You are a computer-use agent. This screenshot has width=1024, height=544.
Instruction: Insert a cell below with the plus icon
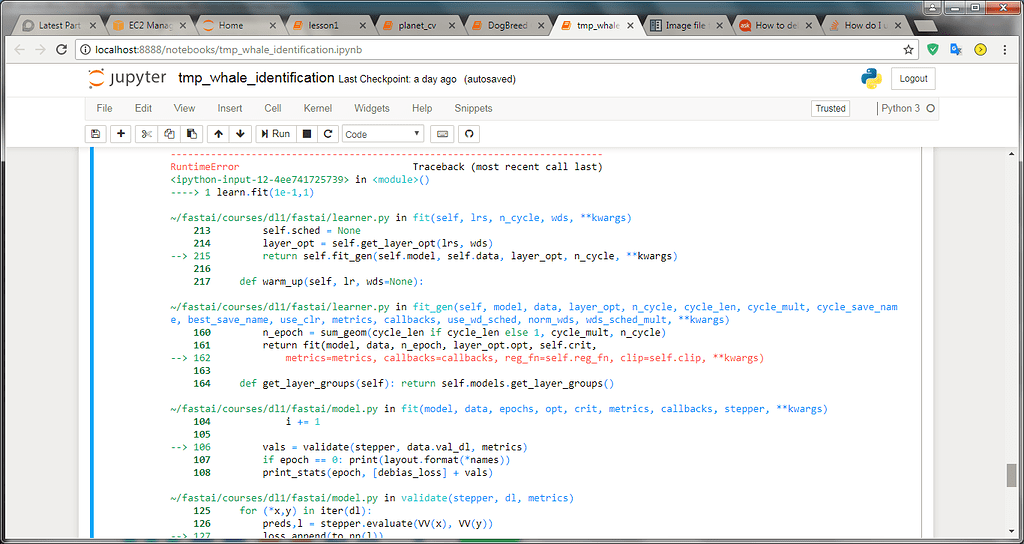point(121,134)
